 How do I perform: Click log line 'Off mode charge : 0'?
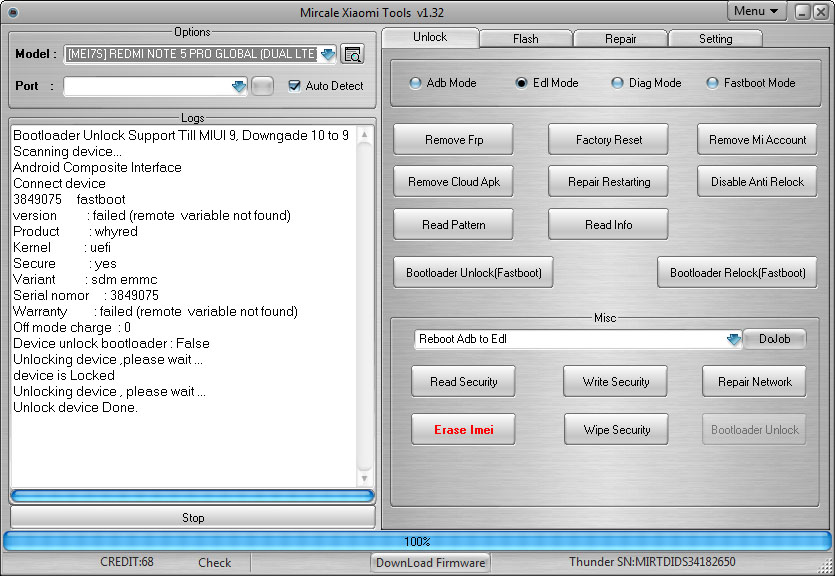pos(72,327)
